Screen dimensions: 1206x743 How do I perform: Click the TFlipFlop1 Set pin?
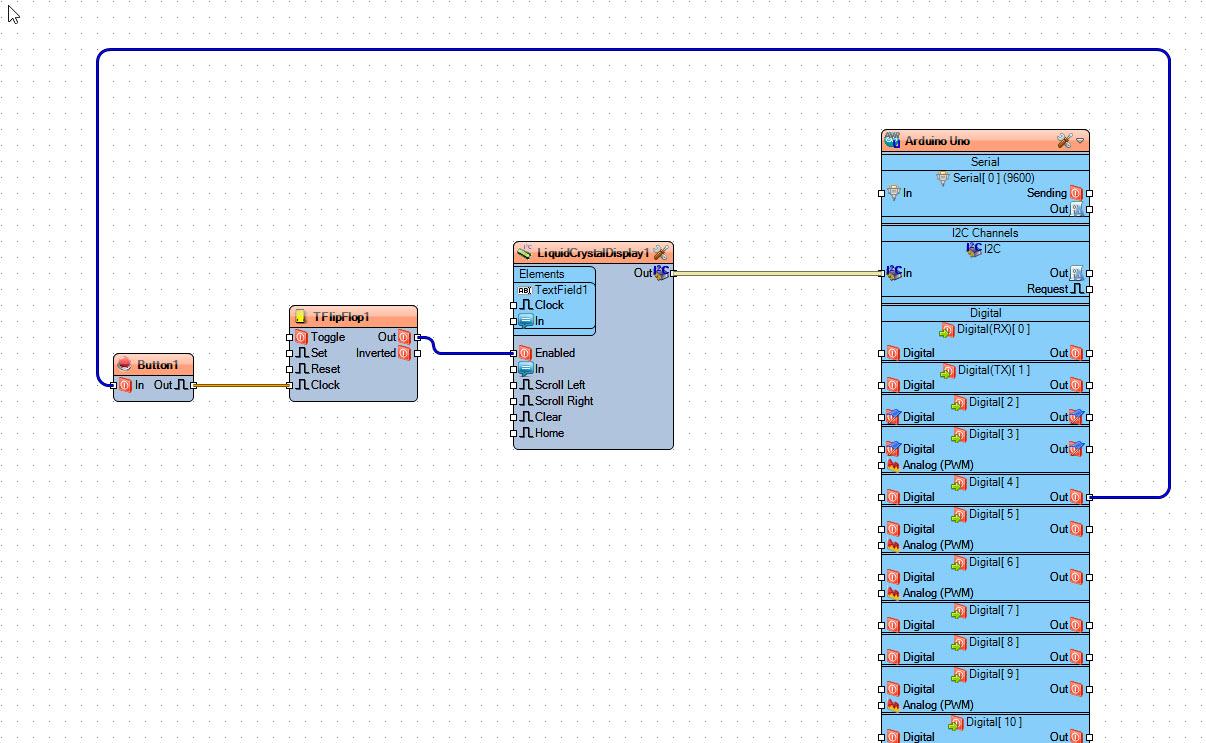tap(290, 353)
